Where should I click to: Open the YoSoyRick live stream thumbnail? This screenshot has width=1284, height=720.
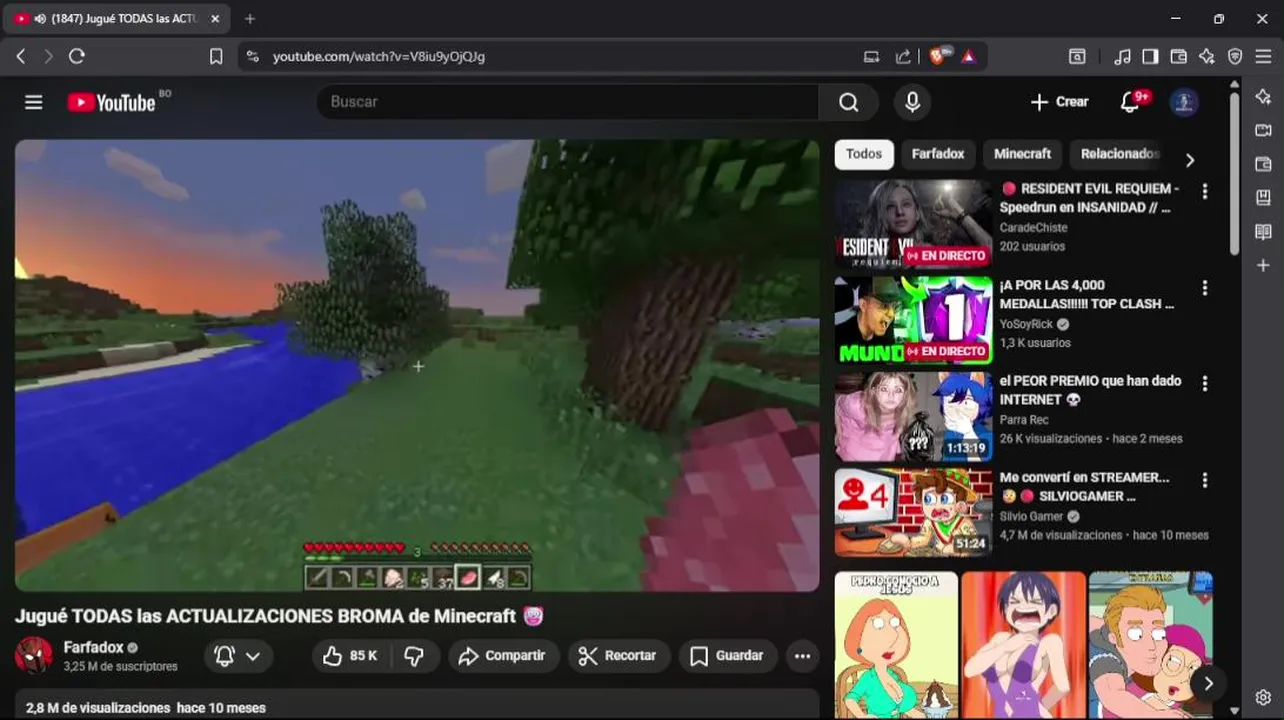point(913,320)
